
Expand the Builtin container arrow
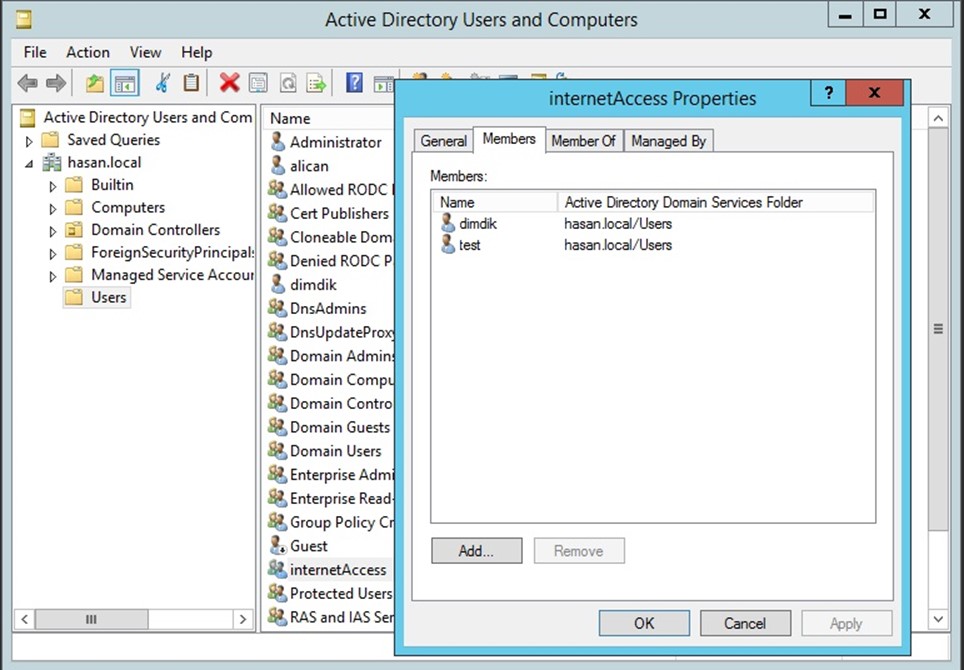coord(53,186)
